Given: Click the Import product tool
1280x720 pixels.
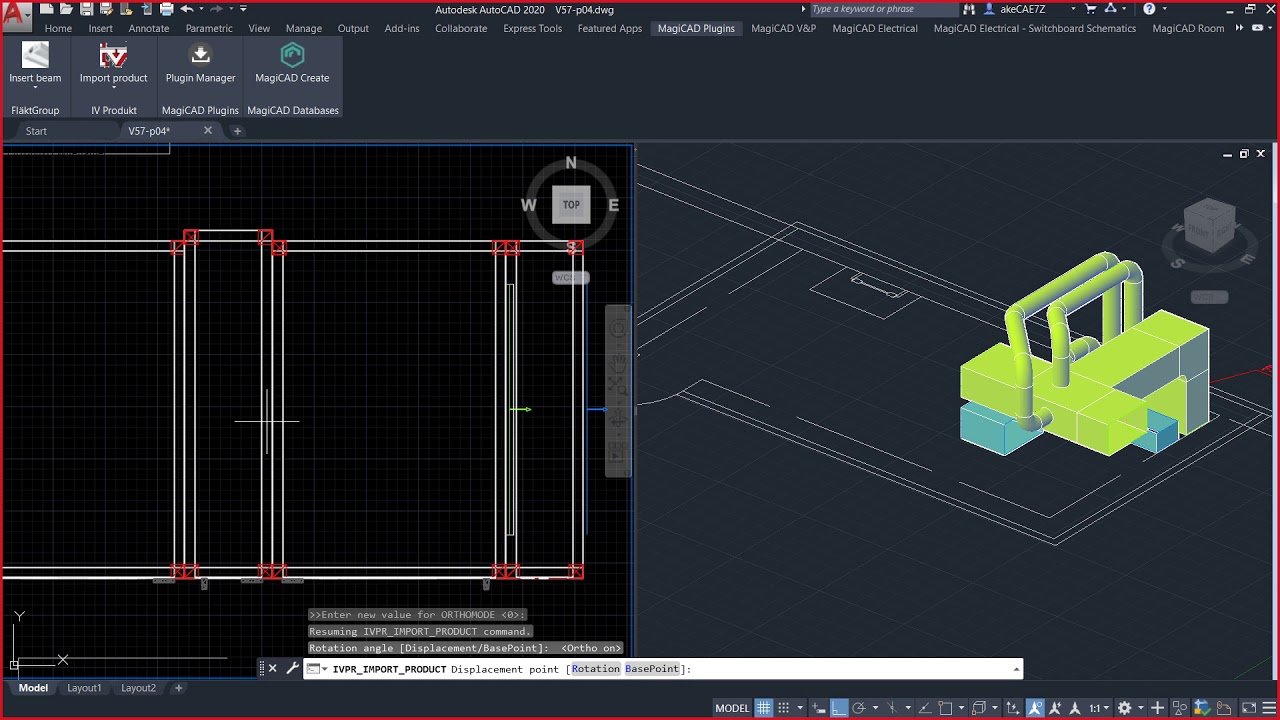Looking at the screenshot, I should (113, 64).
